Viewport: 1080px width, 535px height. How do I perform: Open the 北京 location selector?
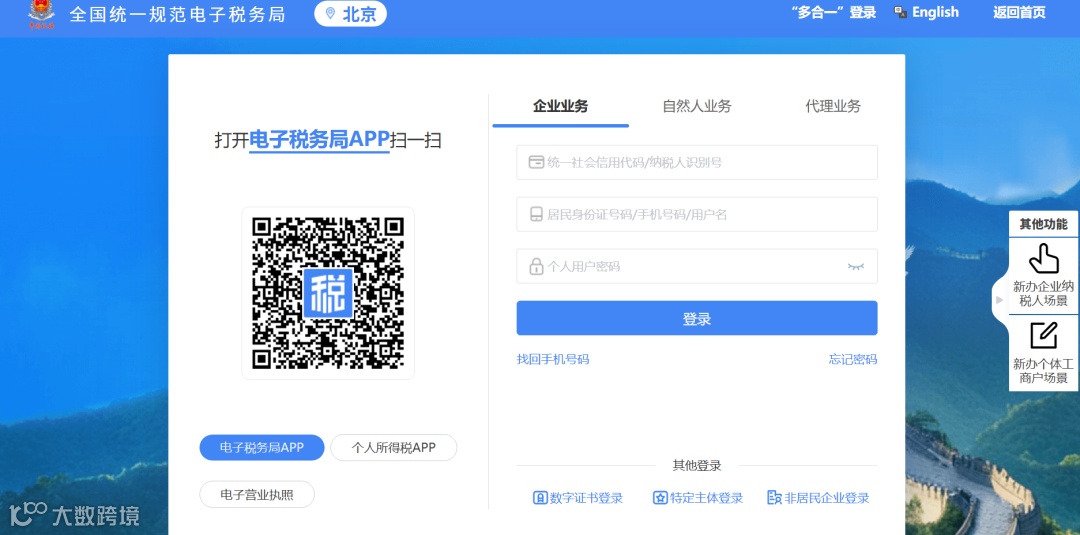tap(351, 14)
